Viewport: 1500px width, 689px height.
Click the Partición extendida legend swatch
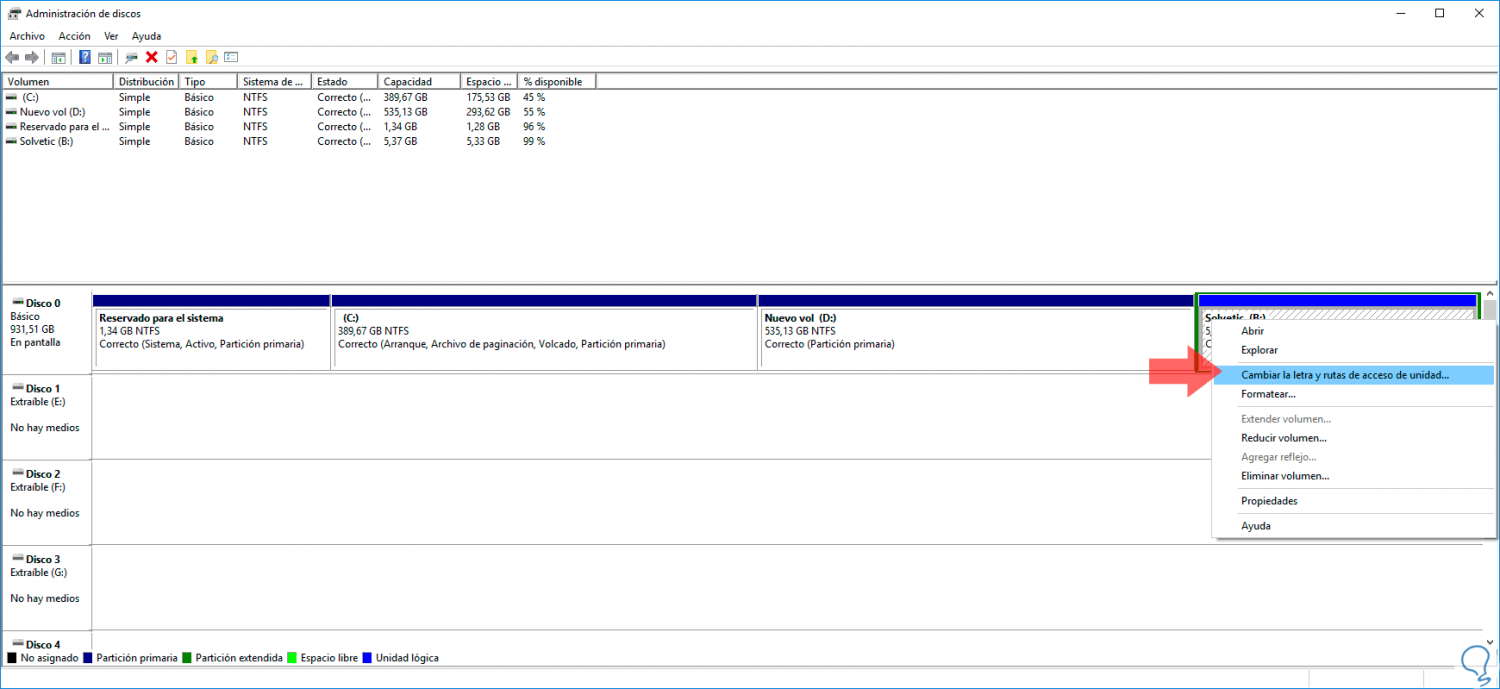click(187, 658)
